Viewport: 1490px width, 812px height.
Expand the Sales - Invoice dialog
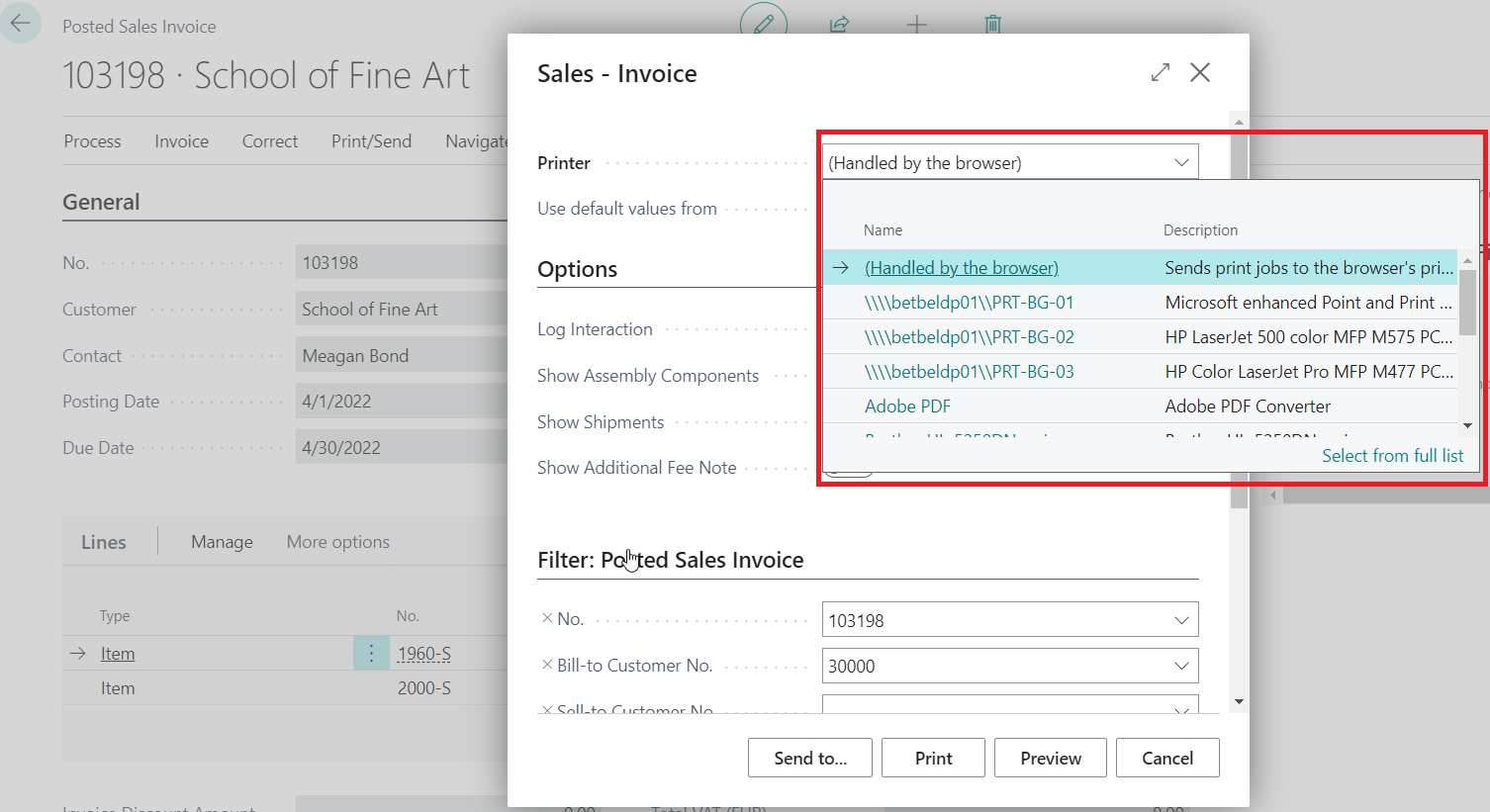[1161, 72]
